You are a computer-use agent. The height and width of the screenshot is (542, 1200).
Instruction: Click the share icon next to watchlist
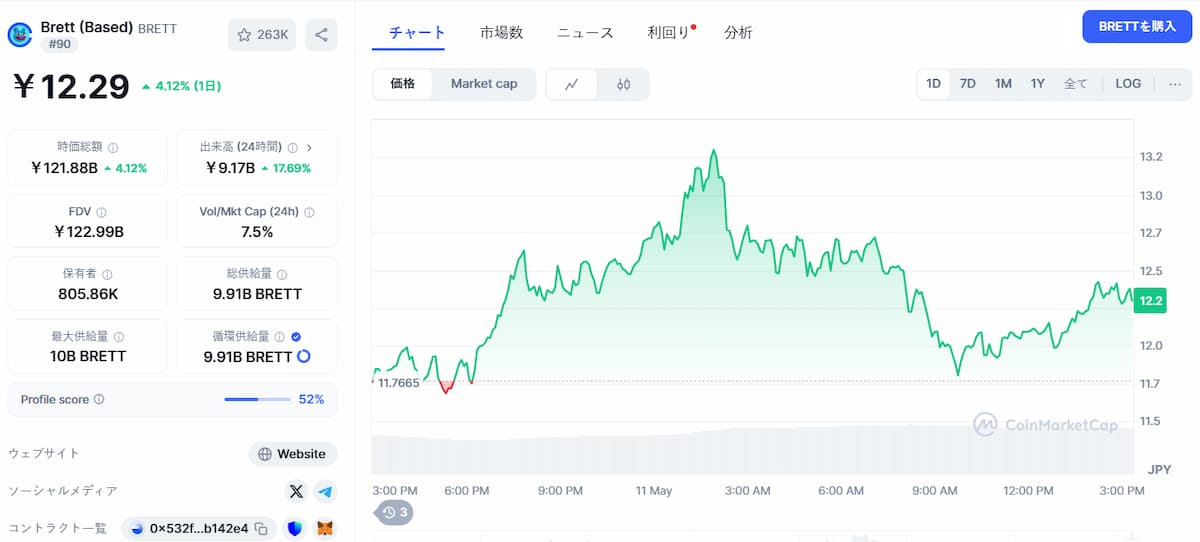321,35
